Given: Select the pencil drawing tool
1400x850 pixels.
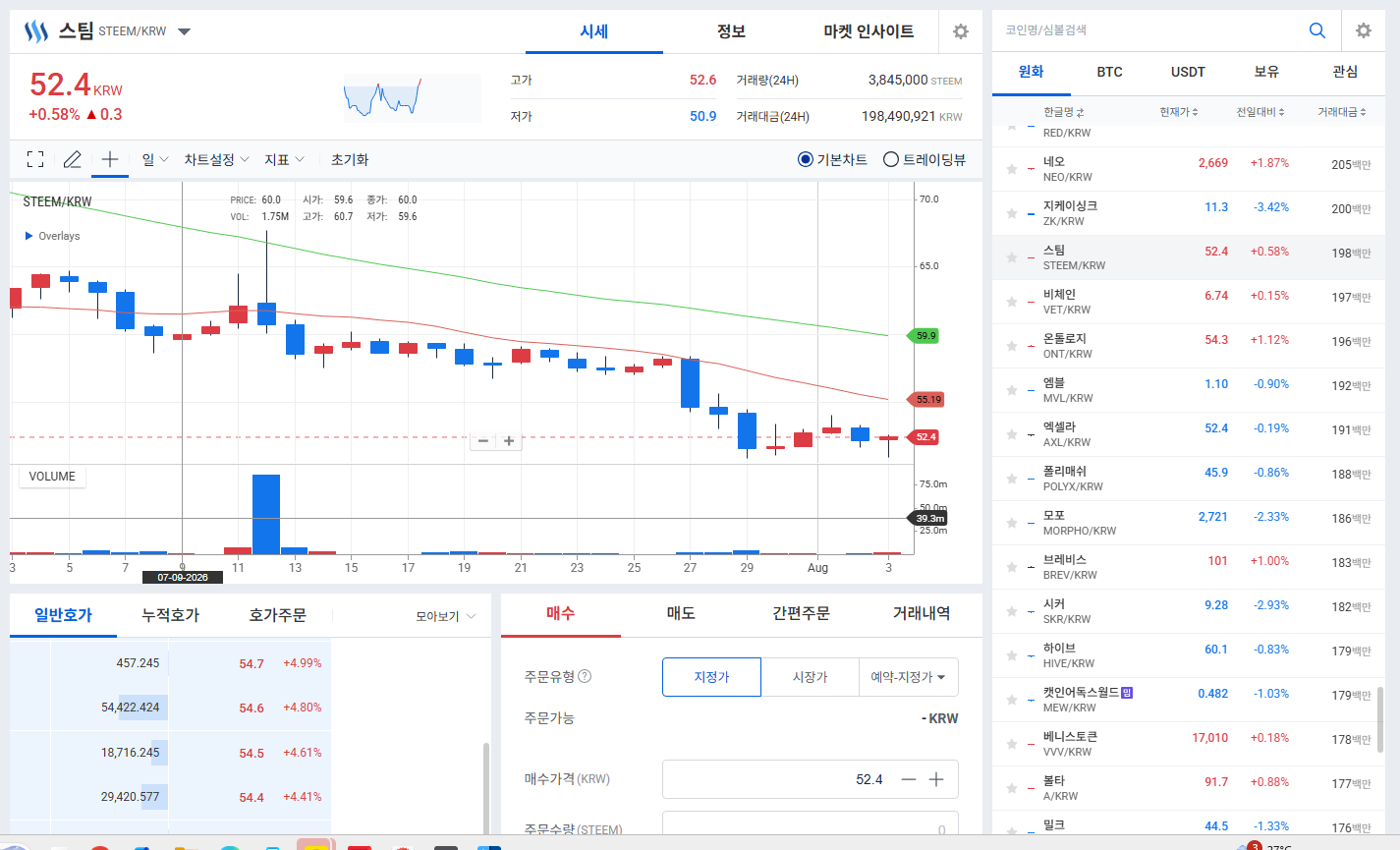Looking at the screenshot, I should coord(73,159).
